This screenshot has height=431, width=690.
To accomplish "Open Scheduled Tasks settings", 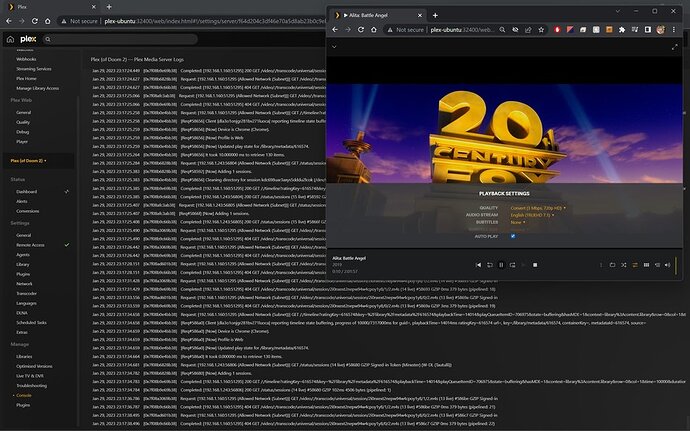I will (31, 322).
